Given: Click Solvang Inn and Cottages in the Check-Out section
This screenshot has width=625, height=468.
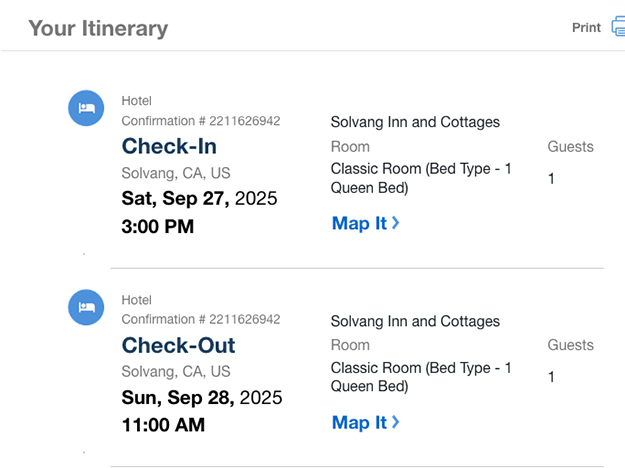Looking at the screenshot, I should pos(415,321).
